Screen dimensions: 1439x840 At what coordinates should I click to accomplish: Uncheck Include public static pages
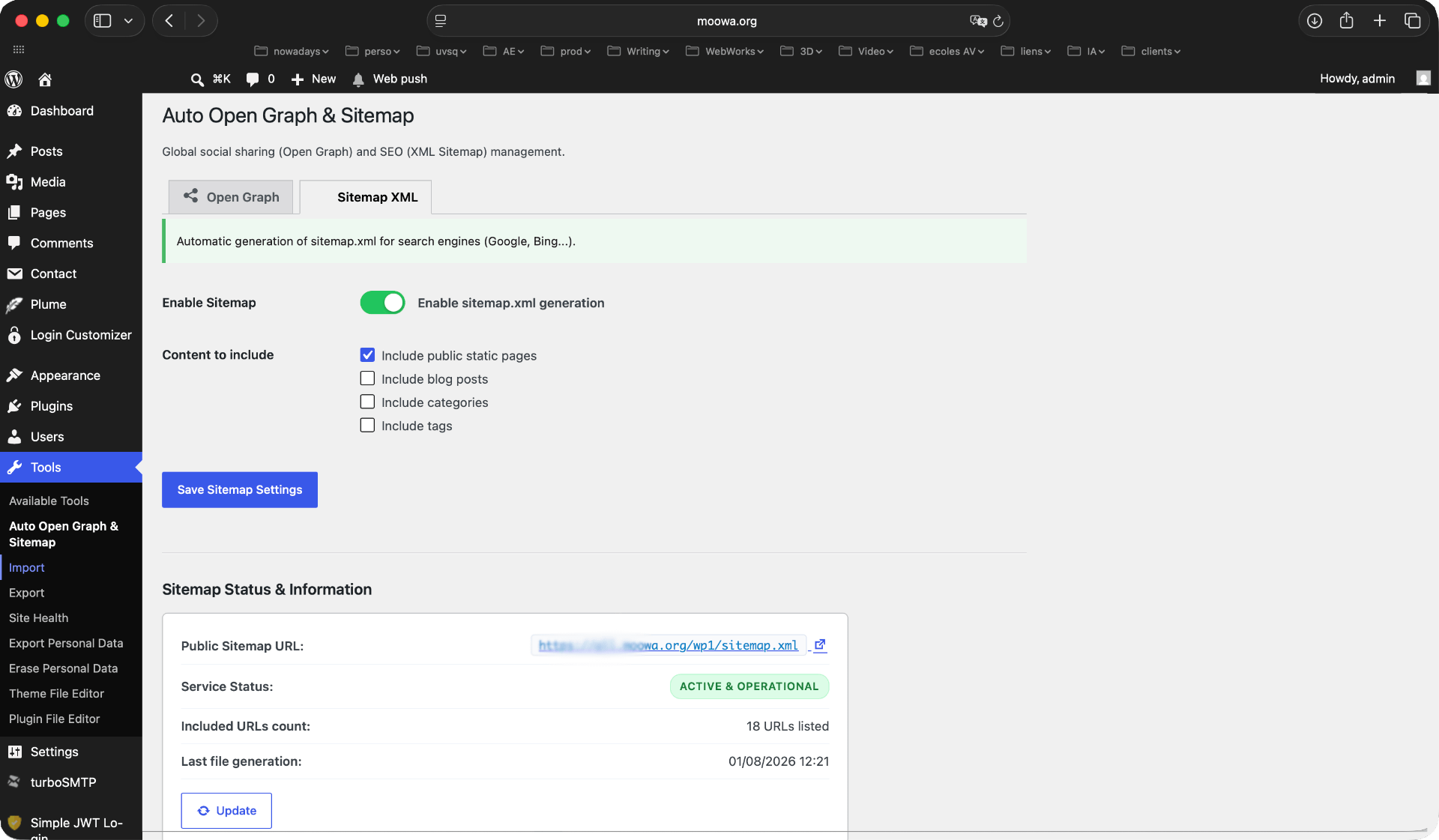(x=367, y=355)
